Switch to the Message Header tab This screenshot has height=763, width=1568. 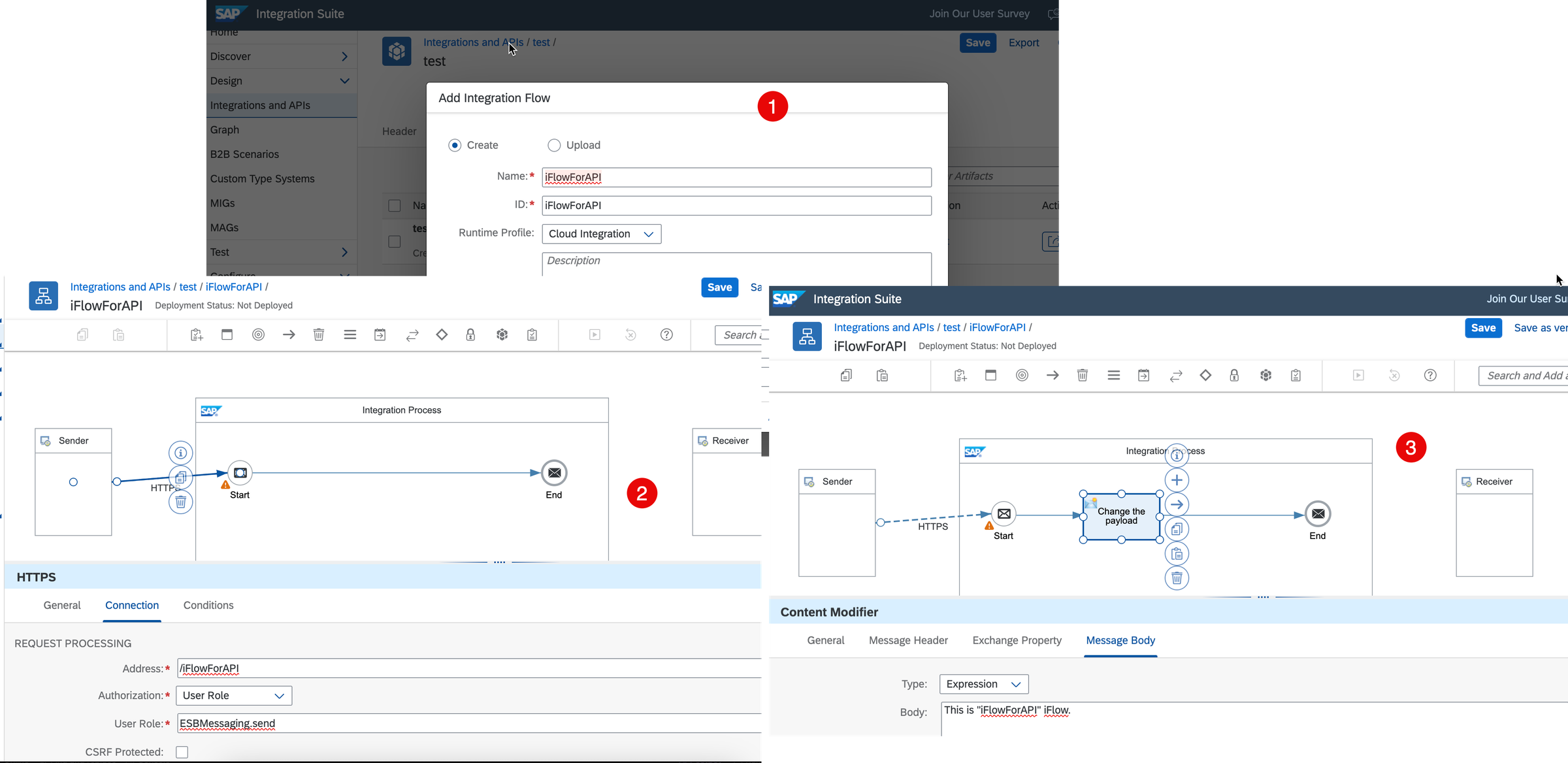tap(908, 640)
